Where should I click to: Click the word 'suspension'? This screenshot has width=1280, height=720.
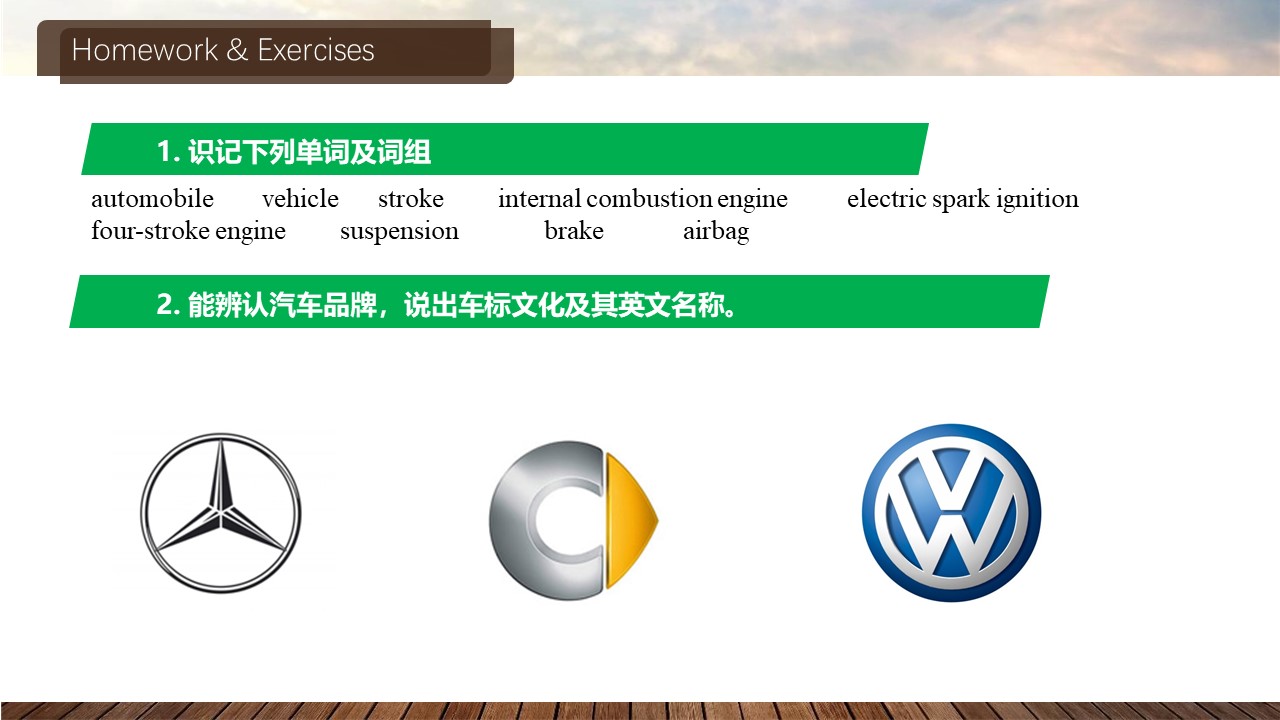(399, 231)
